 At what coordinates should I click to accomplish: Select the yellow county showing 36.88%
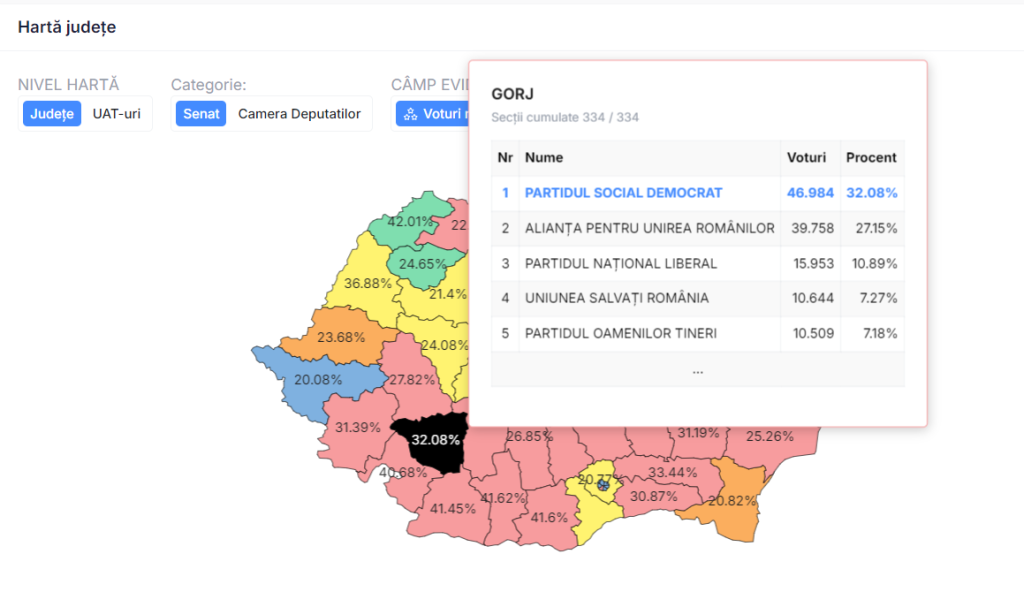(367, 284)
